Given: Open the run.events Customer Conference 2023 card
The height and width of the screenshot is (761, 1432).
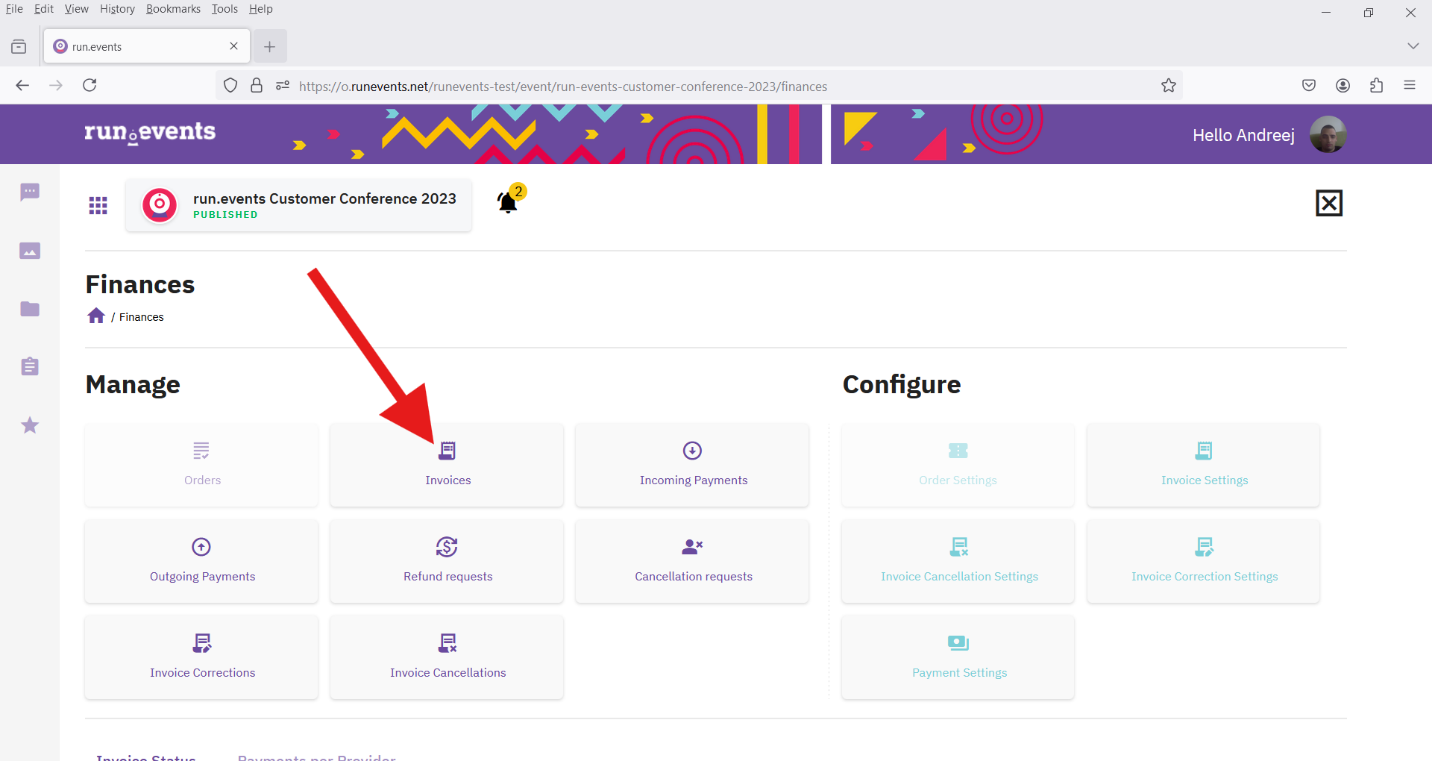Looking at the screenshot, I should pyautogui.click(x=298, y=205).
